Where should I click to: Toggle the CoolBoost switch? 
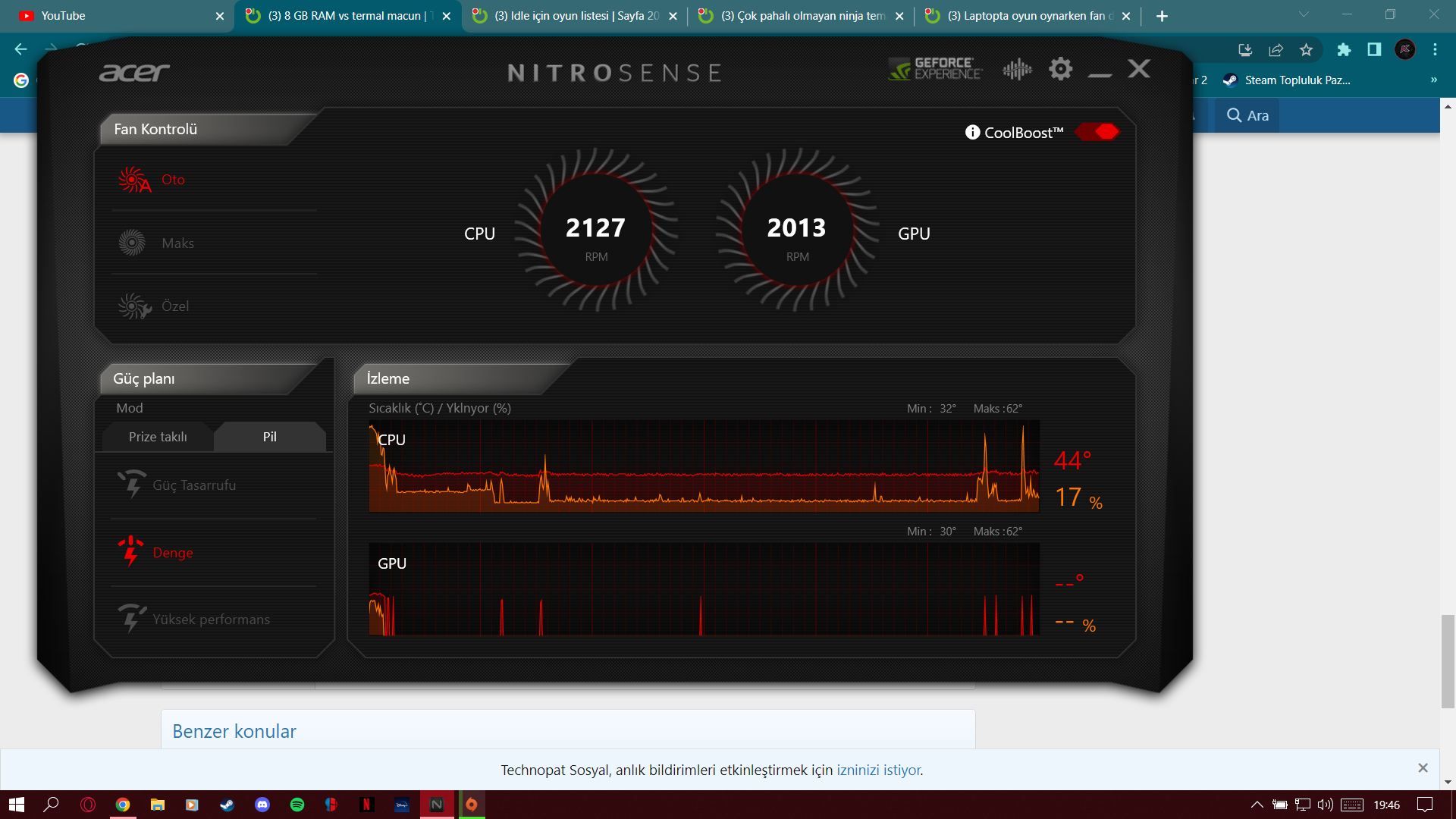coord(1097,132)
